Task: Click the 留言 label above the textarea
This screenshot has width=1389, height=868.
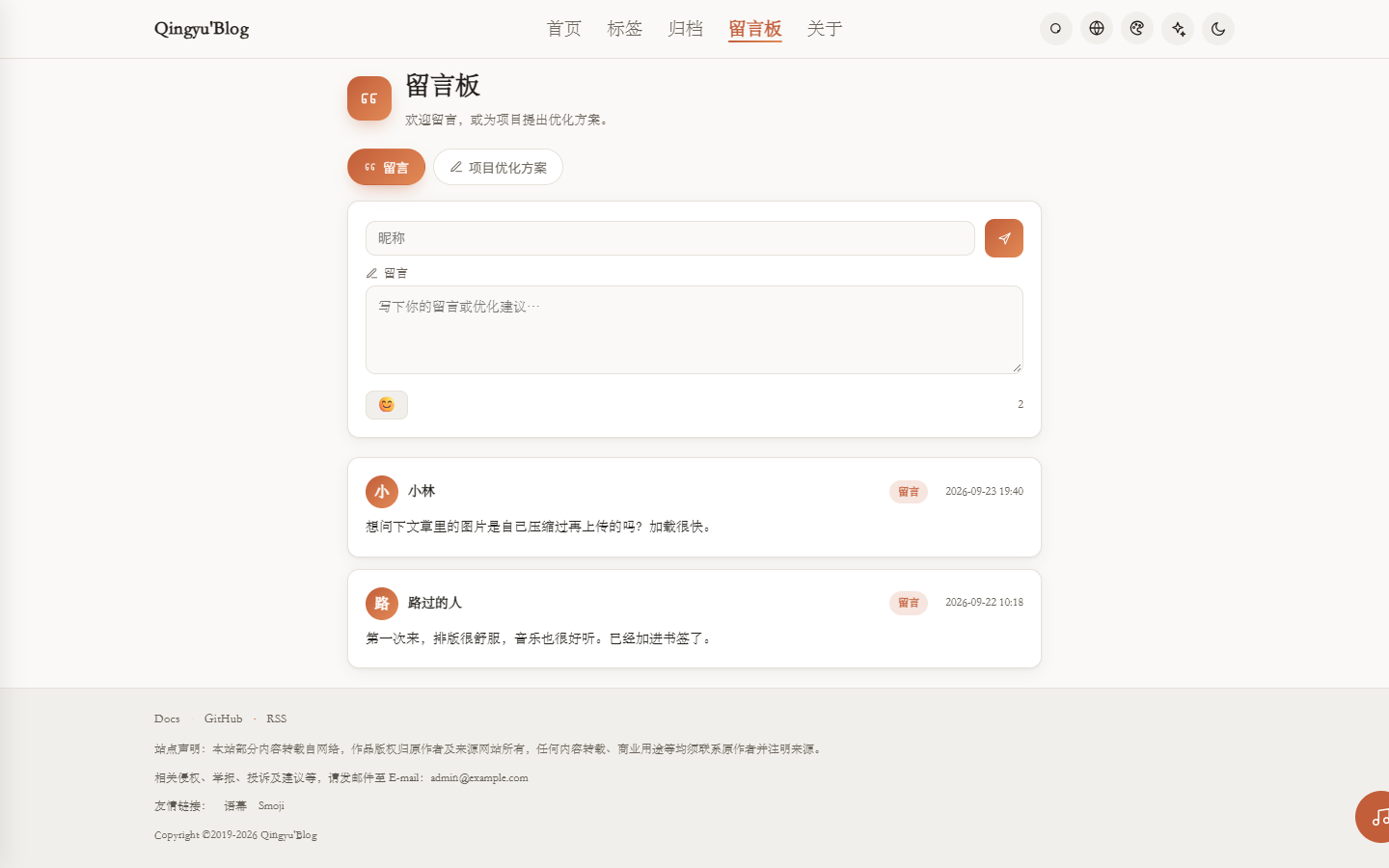Action: [395, 273]
